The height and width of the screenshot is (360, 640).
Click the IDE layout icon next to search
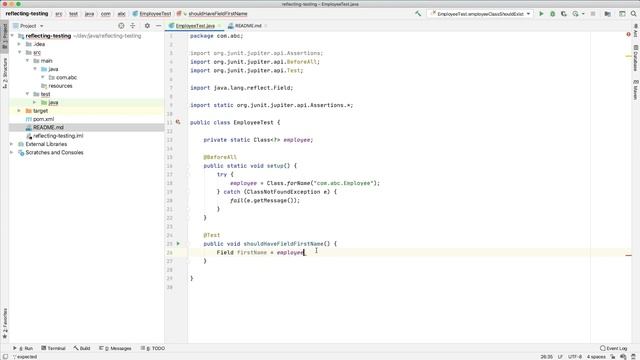tap(622, 14)
